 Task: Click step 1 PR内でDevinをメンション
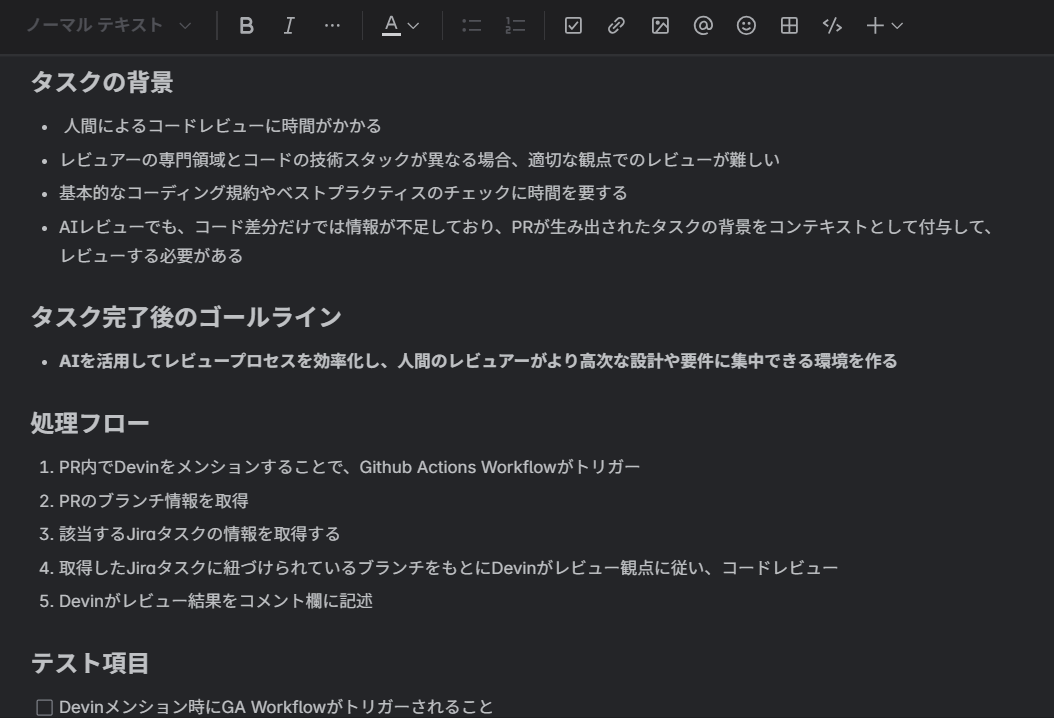point(350,467)
